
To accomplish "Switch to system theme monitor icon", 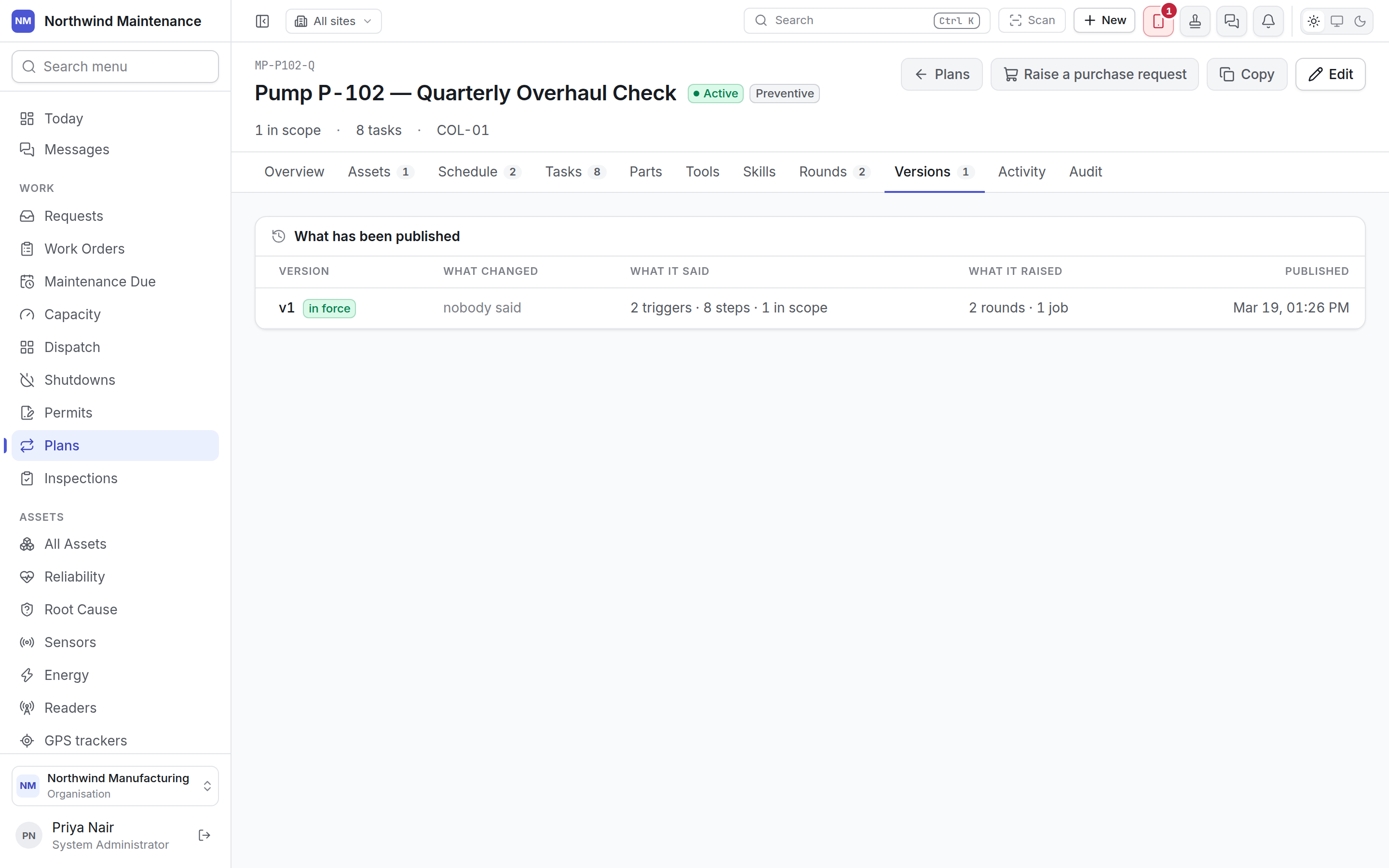I will point(1337,21).
